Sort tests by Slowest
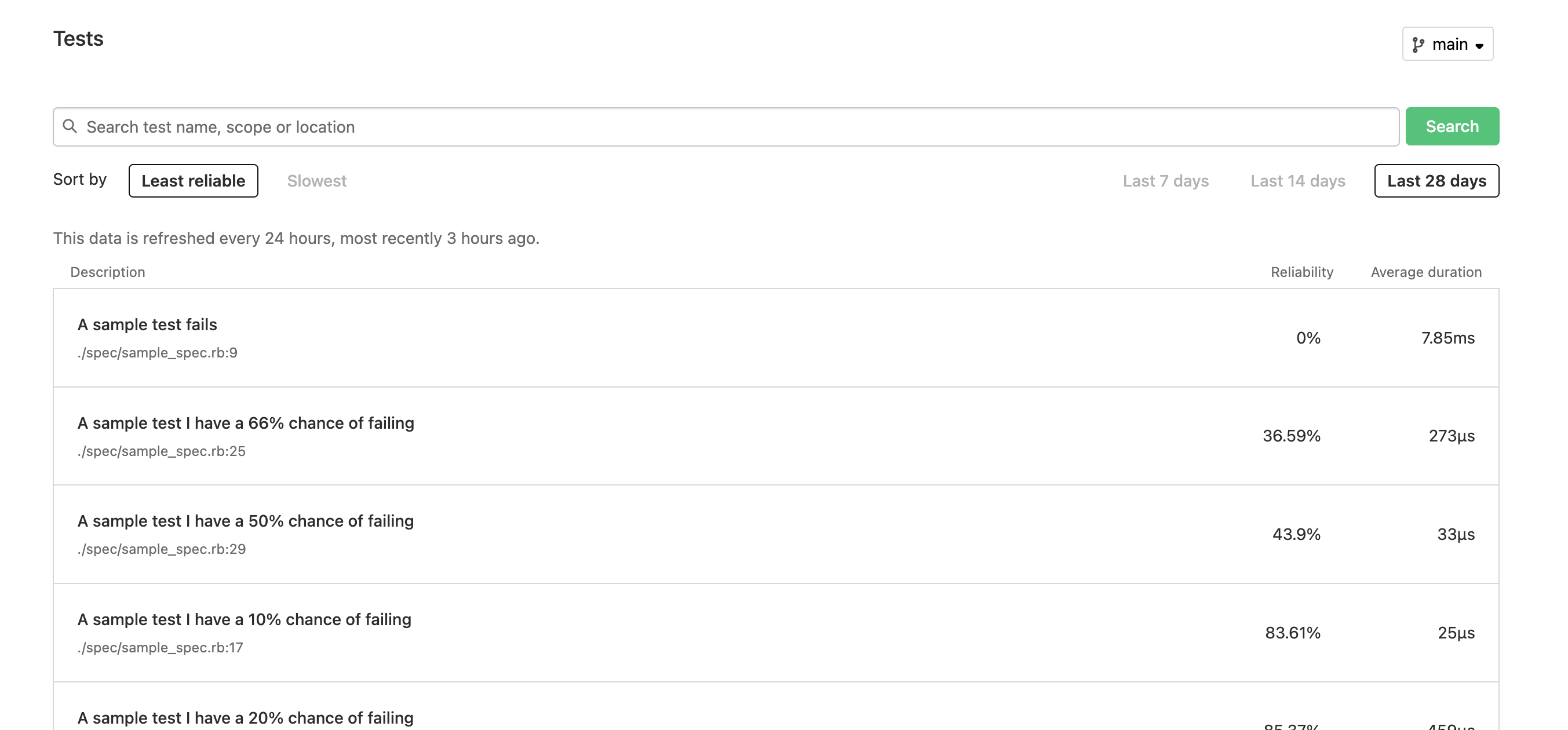1568x730 pixels. (316, 181)
